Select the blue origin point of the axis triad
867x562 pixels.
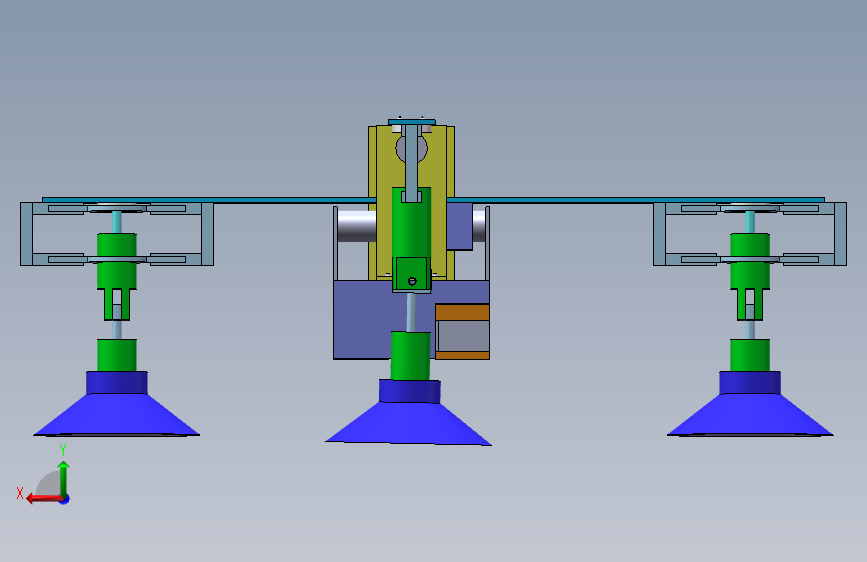(65, 499)
